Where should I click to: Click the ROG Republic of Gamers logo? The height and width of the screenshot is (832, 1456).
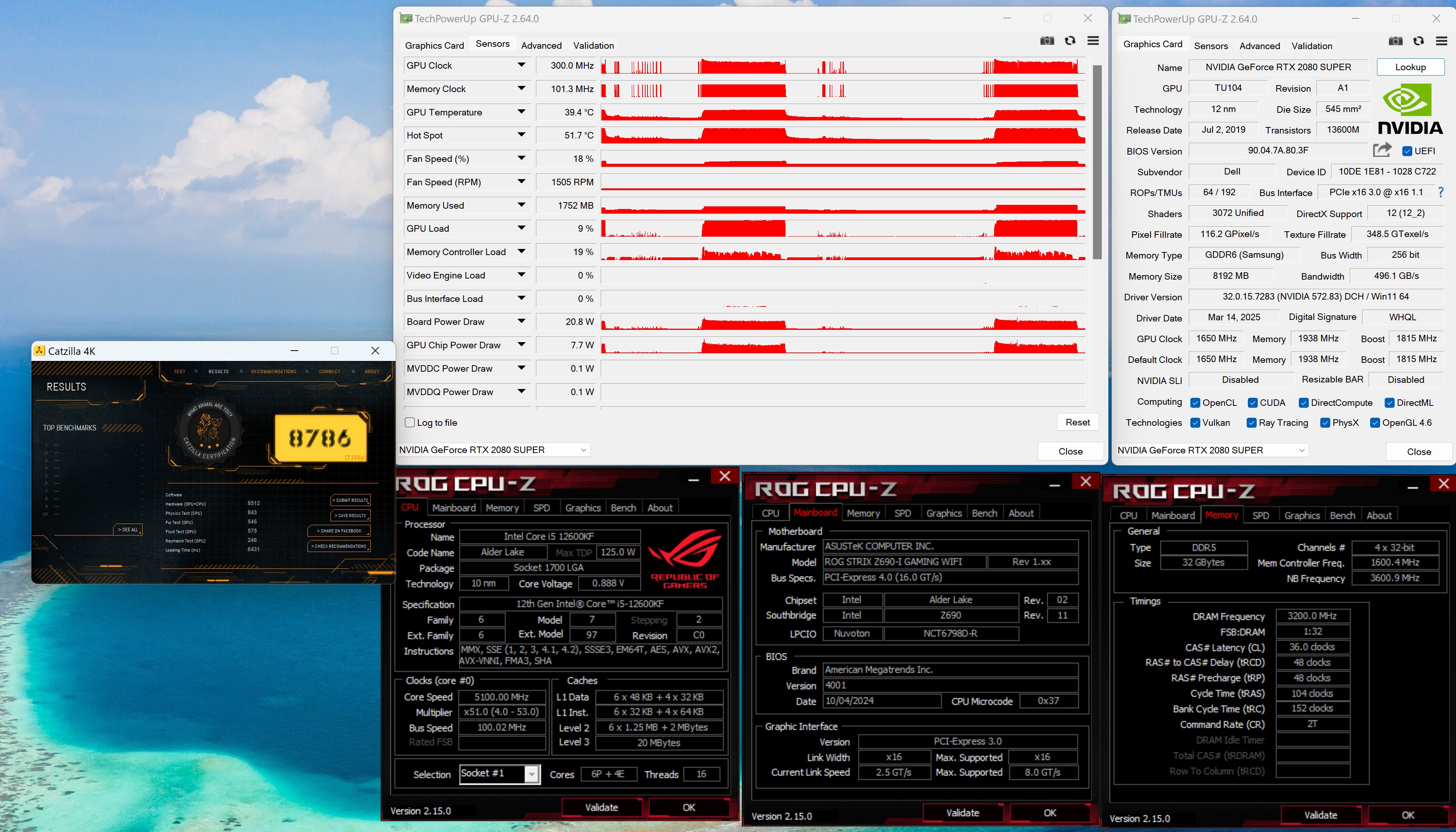684,559
